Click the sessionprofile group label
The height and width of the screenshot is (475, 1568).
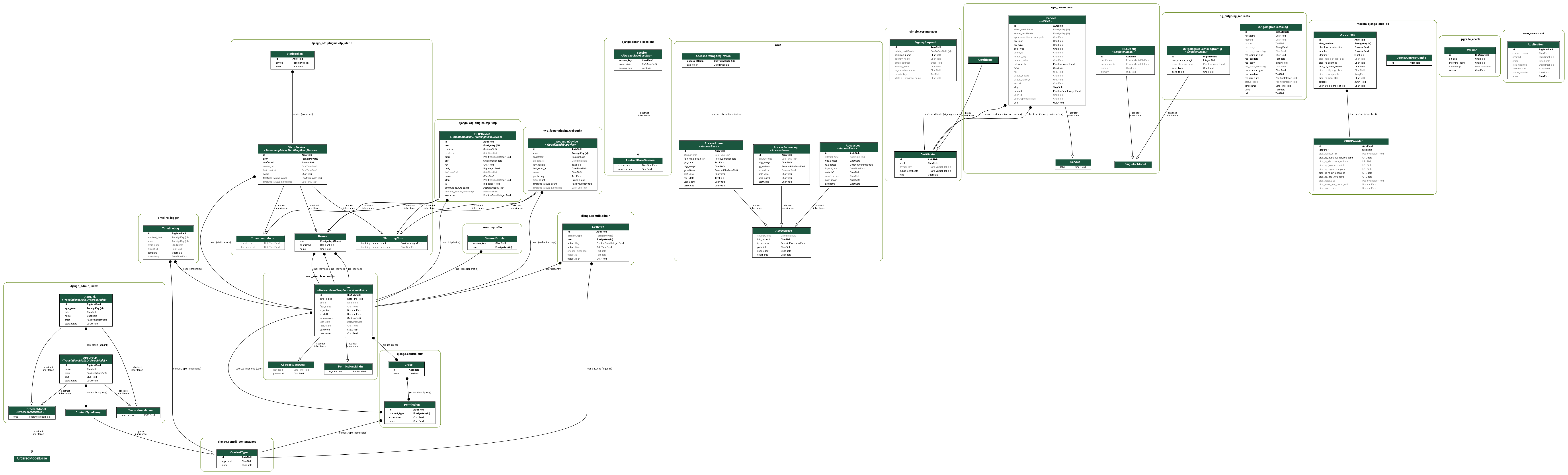pos(492,227)
